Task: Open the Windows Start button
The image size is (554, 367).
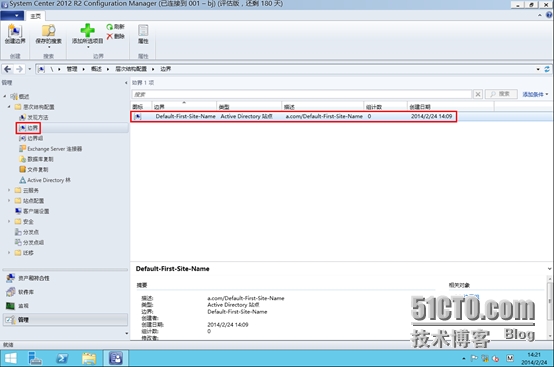Action: tap(11, 358)
